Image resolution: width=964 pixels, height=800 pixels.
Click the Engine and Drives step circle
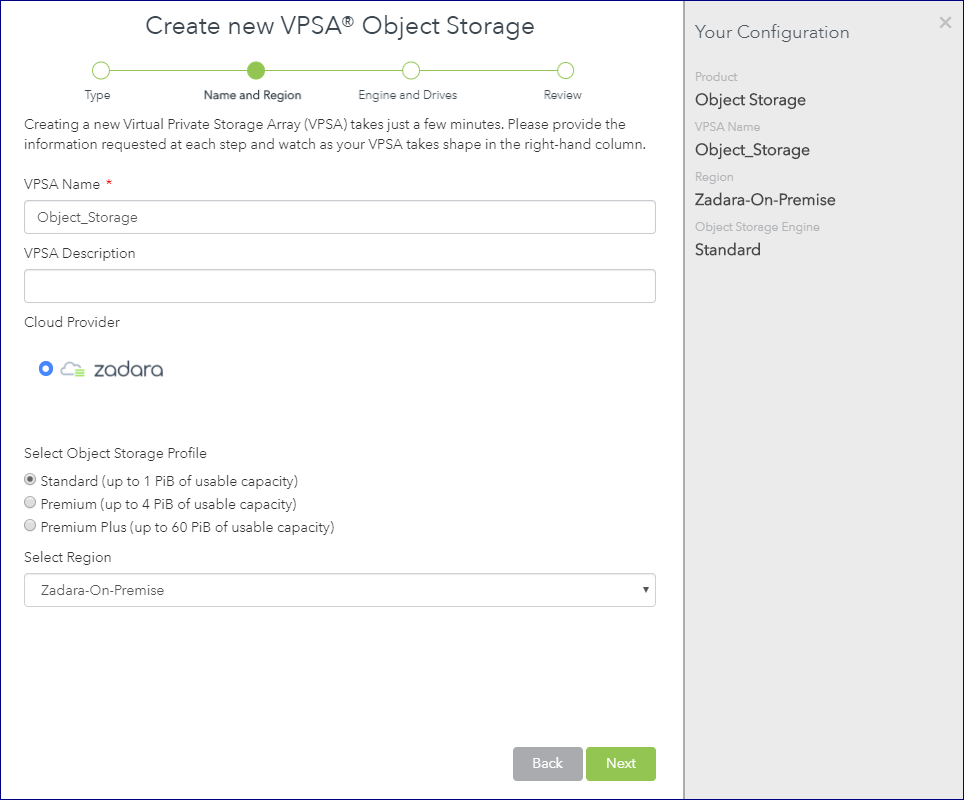[x=411, y=71]
